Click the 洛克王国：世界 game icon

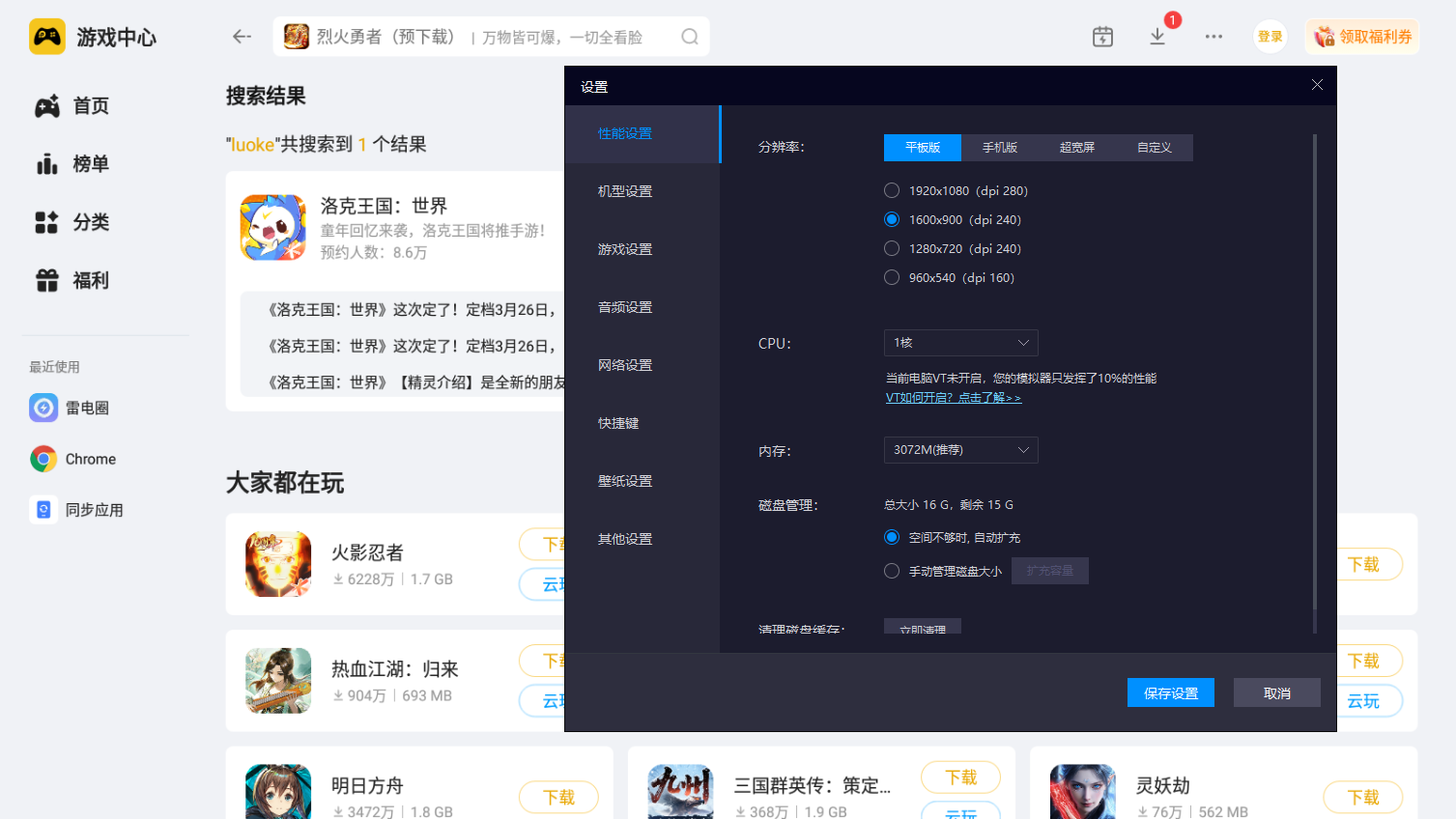[x=273, y=228]
